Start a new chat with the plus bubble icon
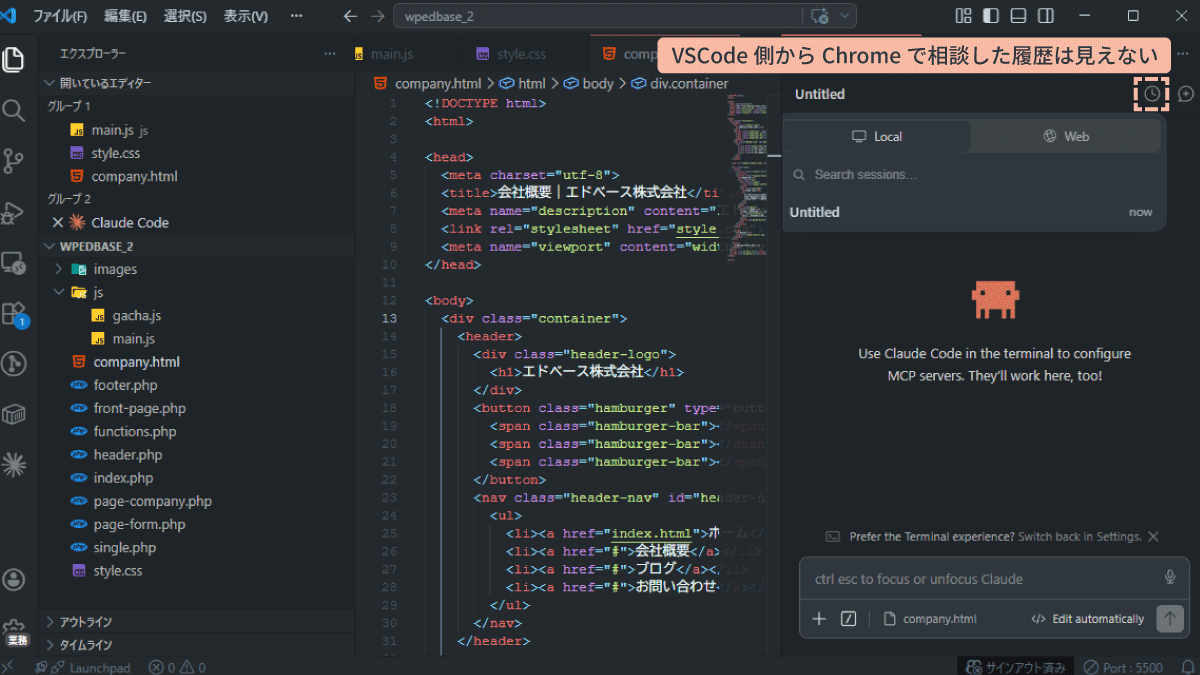The image size is (1200, 675). tap(1186, 93)
